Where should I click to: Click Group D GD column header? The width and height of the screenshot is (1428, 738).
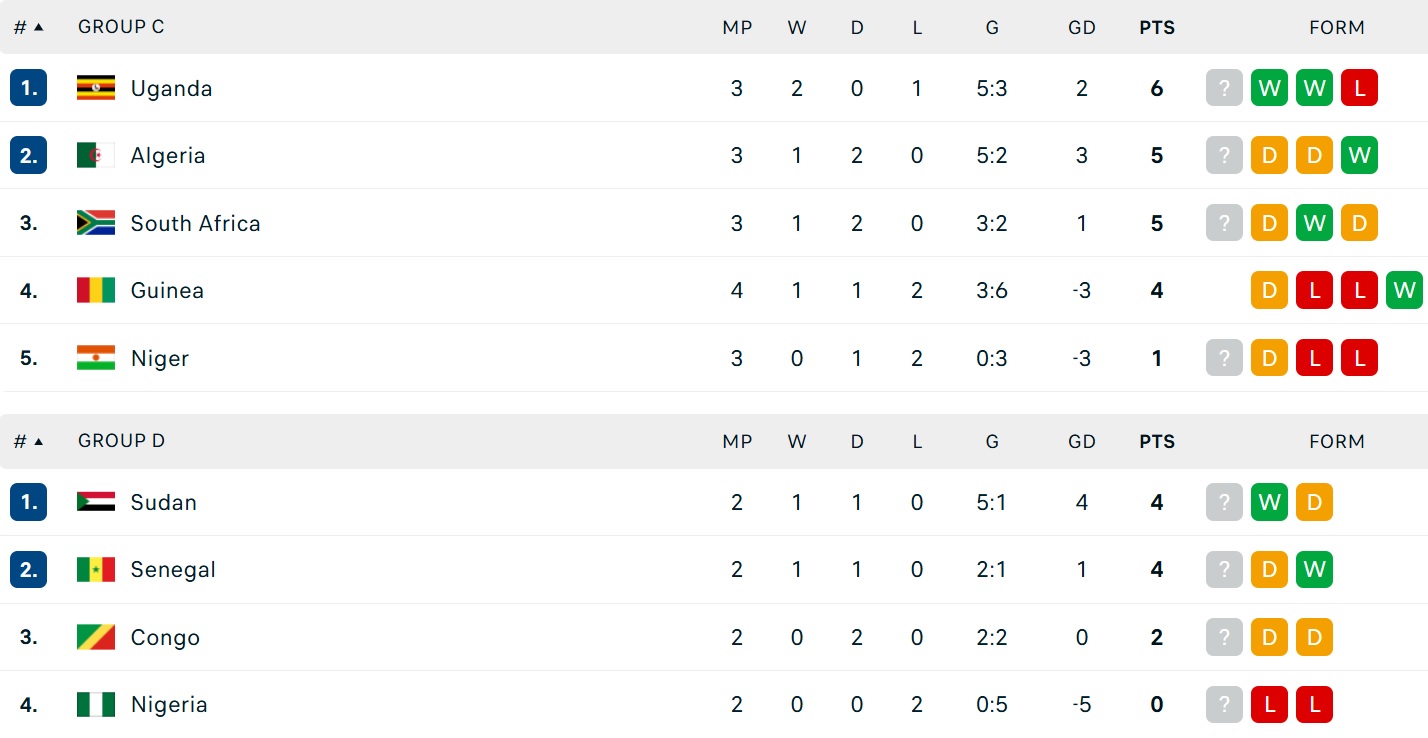coord(1082,441)
